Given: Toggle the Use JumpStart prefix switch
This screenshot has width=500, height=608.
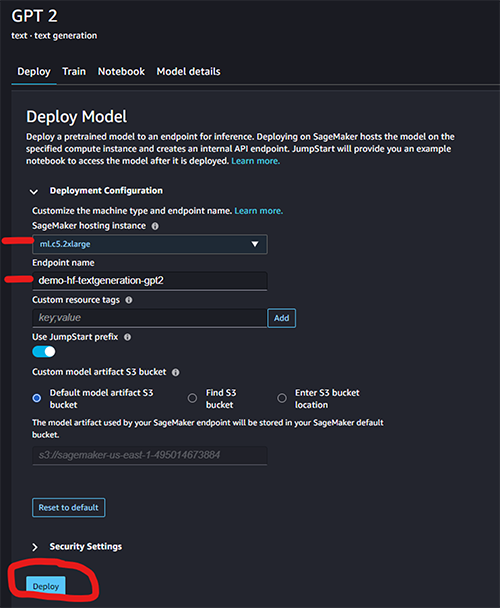Looking at the screenshot, I should click(44, 352).
